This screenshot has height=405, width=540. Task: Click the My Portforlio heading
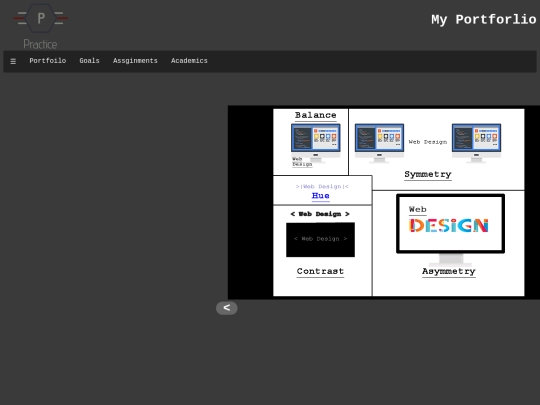484,20
